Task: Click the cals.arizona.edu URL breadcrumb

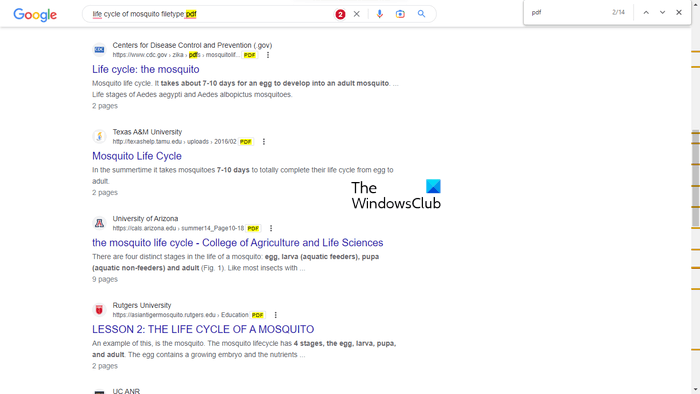Action: (178, 228)
